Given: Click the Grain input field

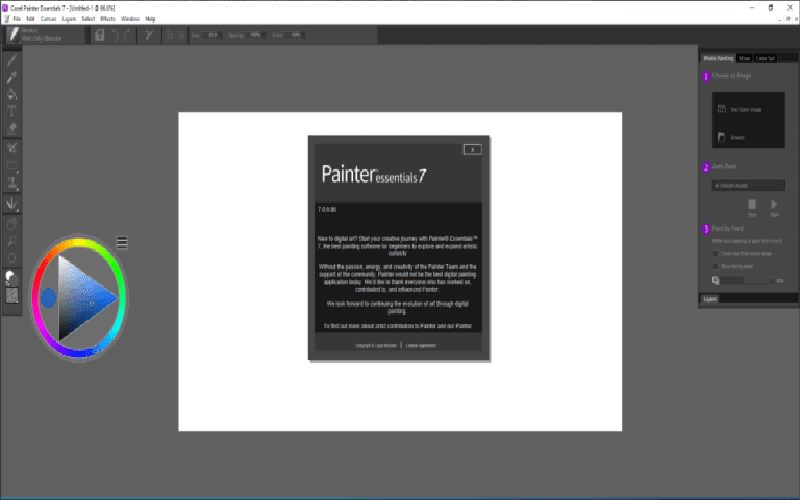Looking at the screenshot, I should coord(293,35).
